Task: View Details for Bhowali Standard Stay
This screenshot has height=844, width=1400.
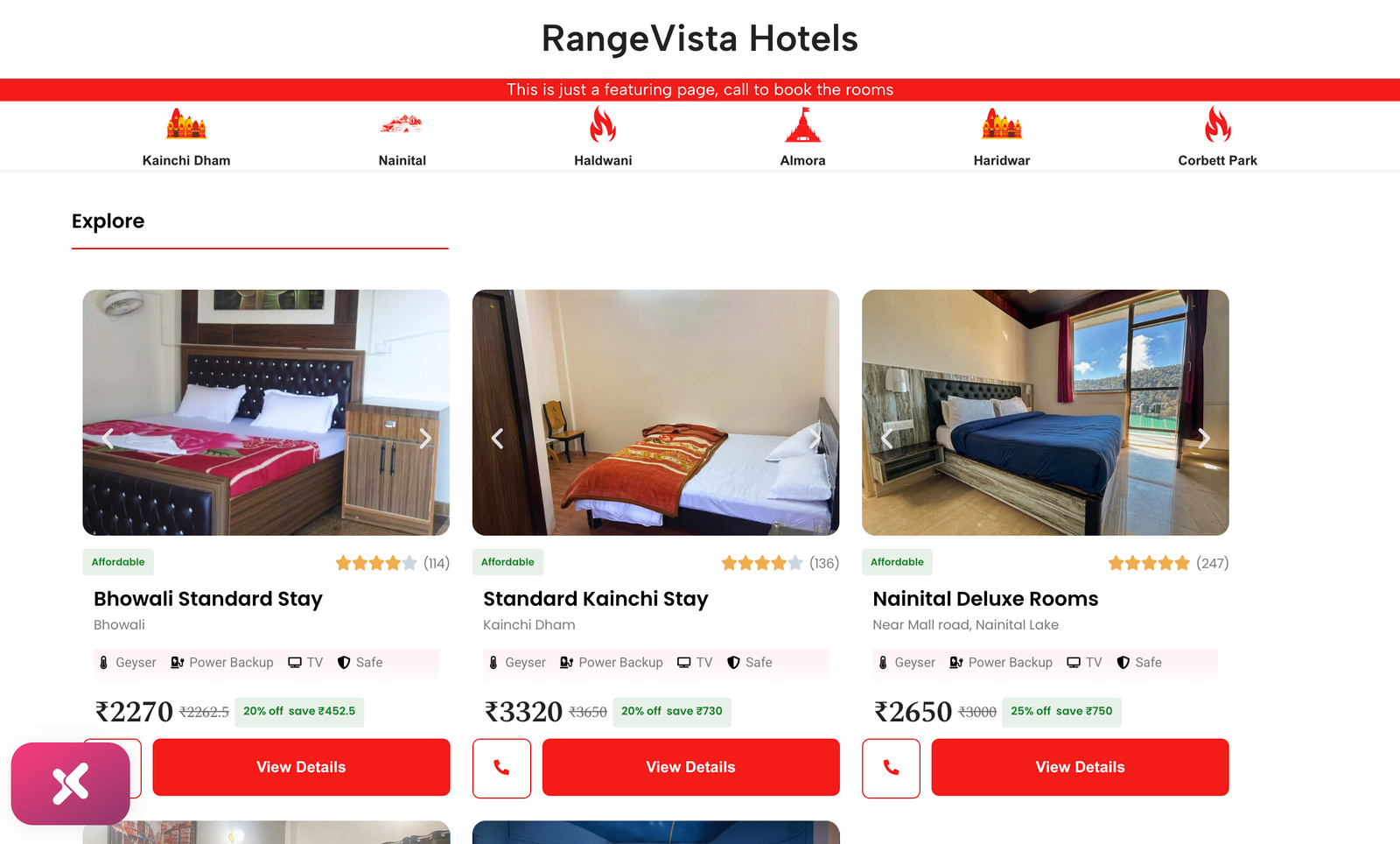Action: [301, 767]
